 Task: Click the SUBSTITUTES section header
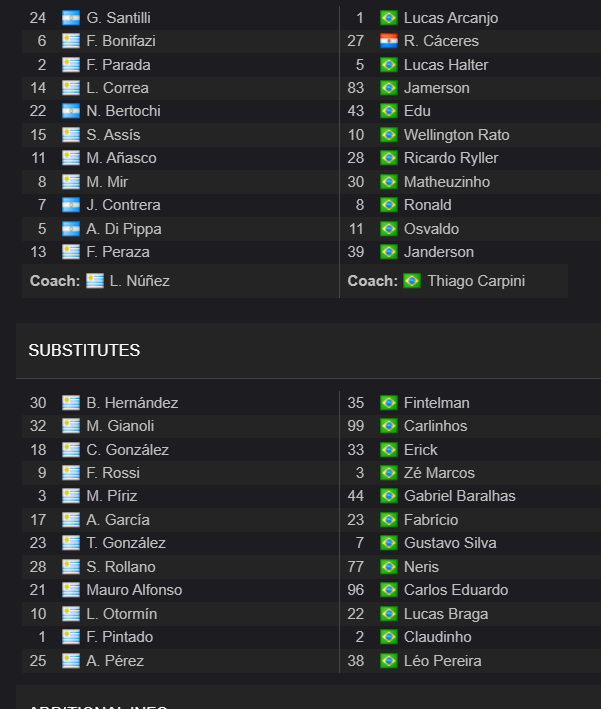(x=85, y=350)
